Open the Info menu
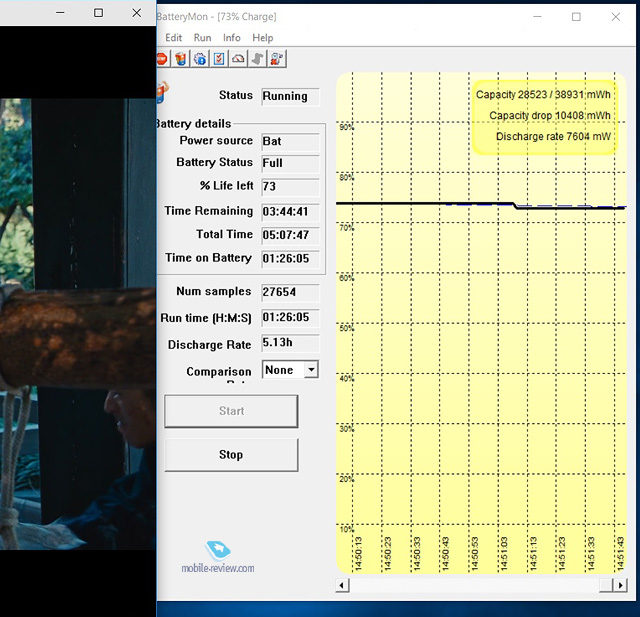Screen dimensions: 640x617 (232, 38)
